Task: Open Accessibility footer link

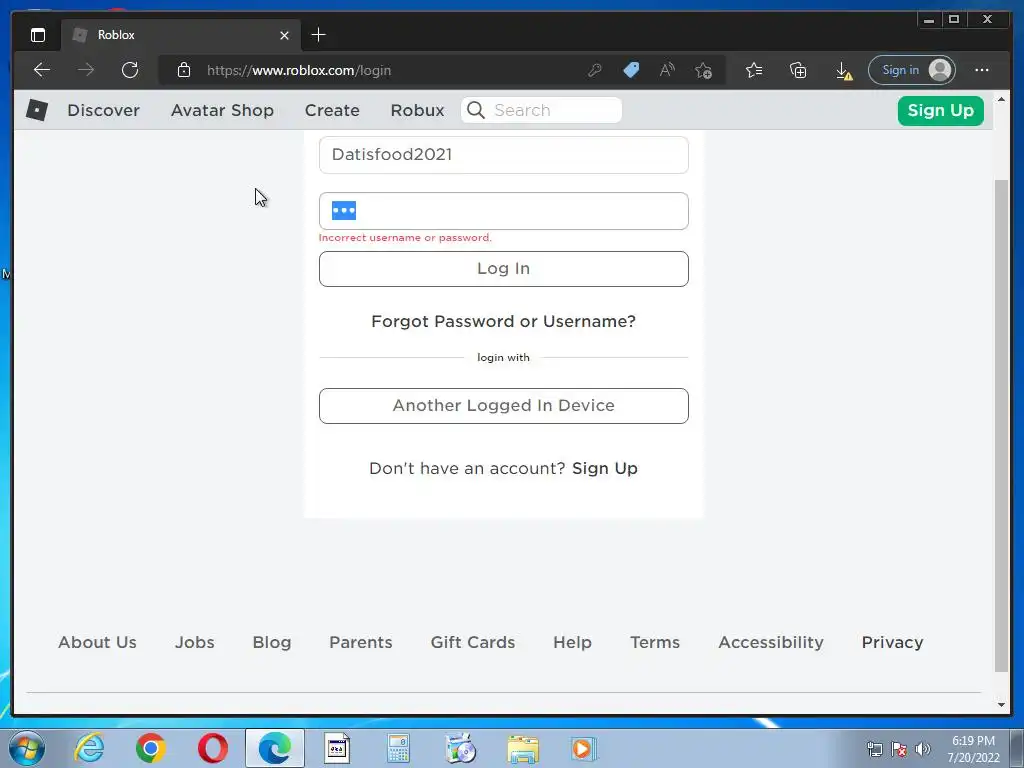Action: coord(771,643)
